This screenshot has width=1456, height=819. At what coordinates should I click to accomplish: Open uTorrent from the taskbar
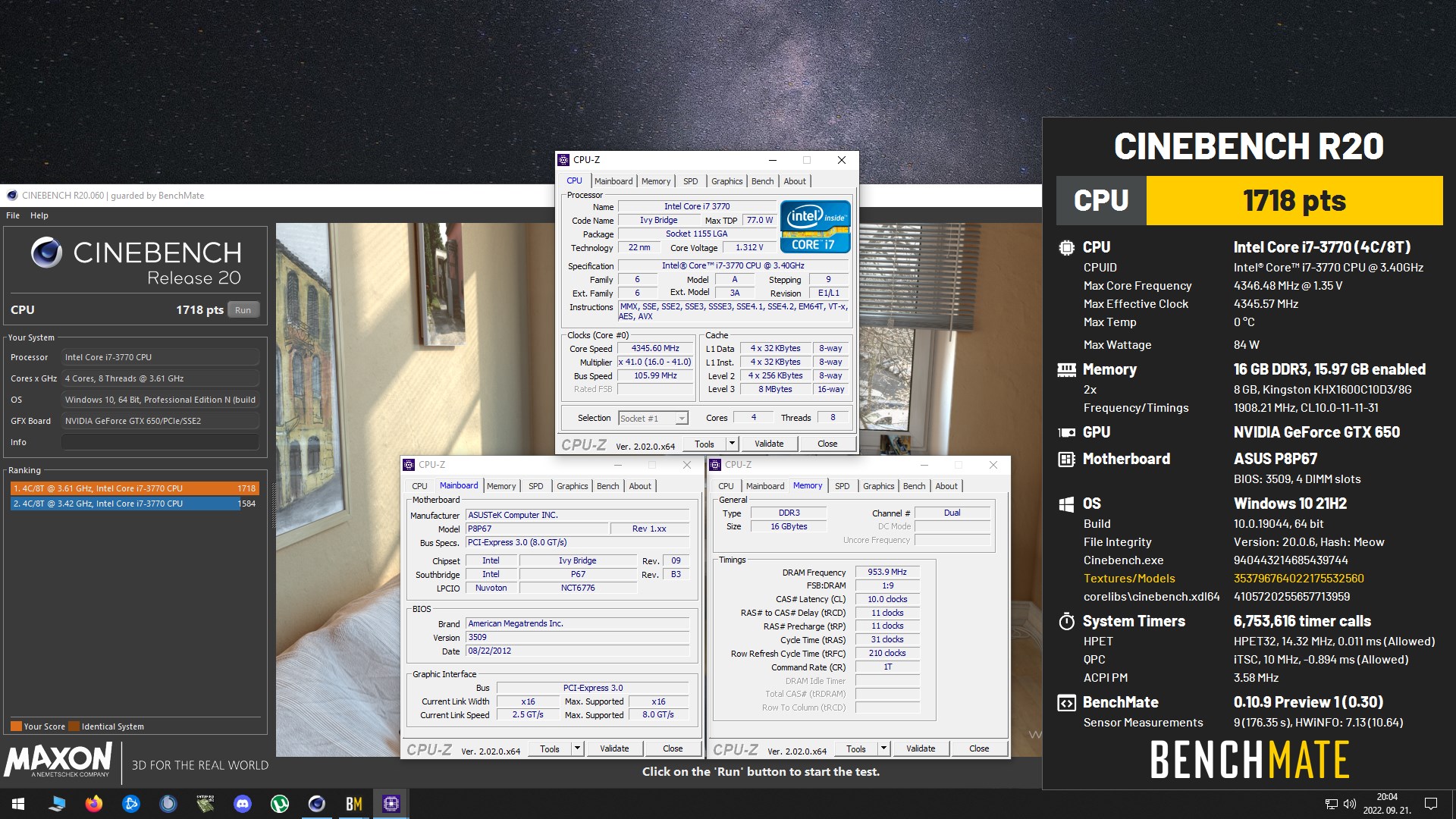(280, 804)
